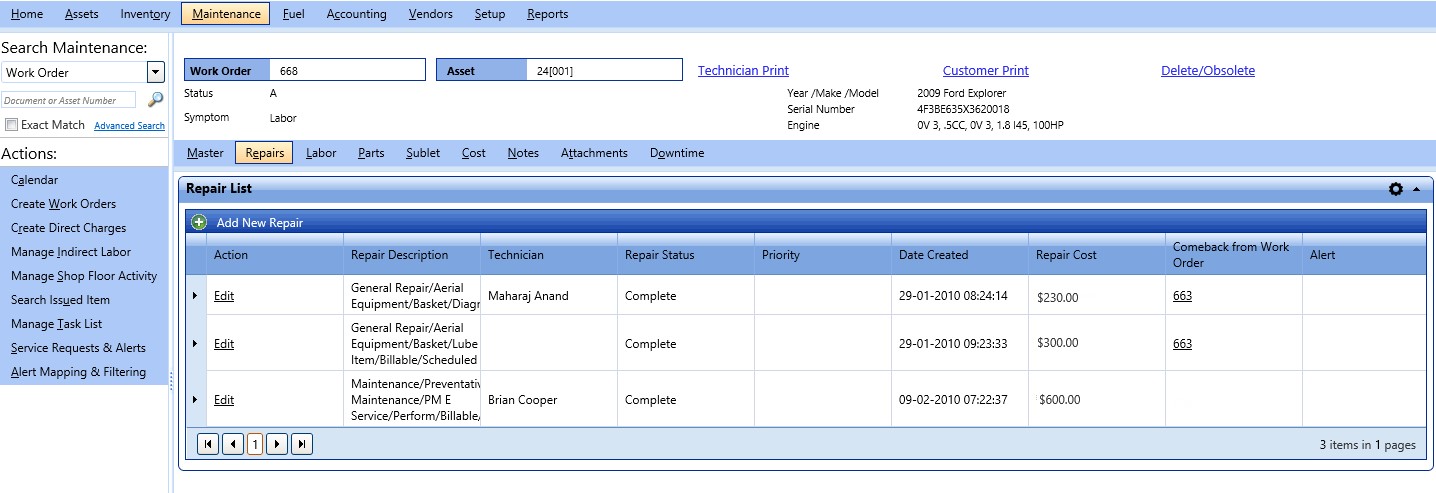This screenshot has width=1436, height=493.
Task: Go to the previous page of repairs
Action: [x=232, y=444]
